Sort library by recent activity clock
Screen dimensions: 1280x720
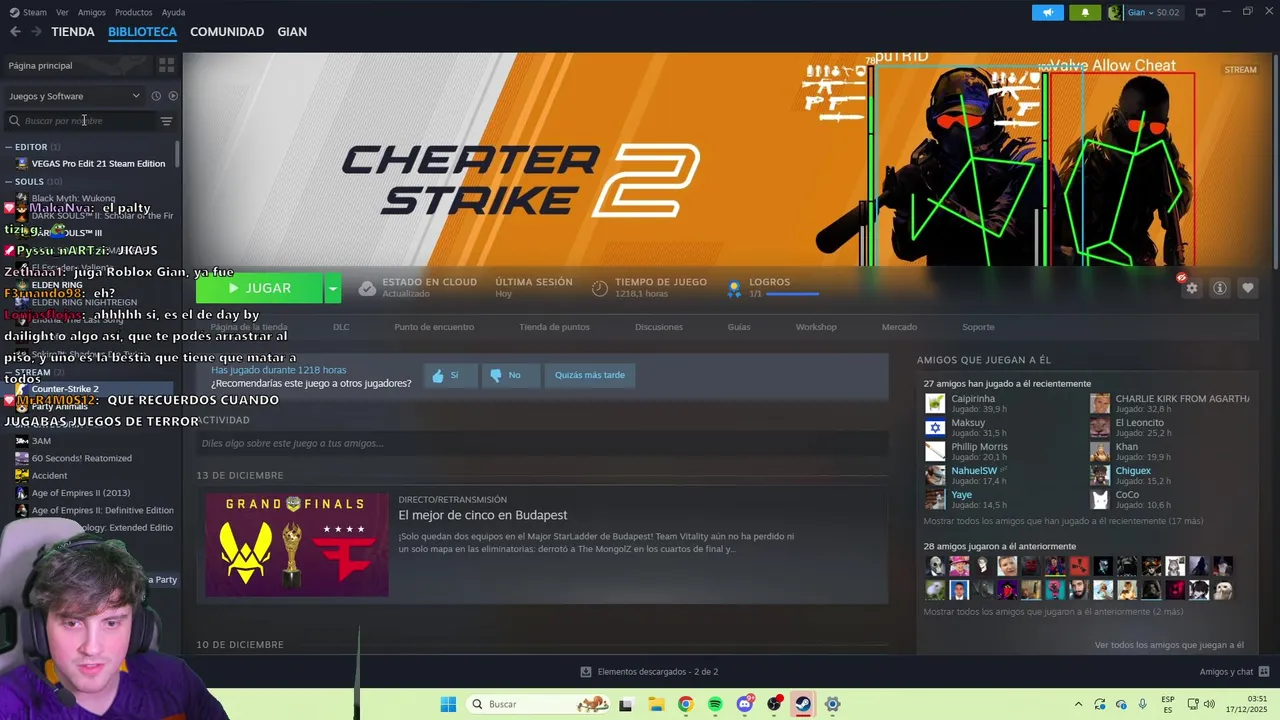pyautogui.click(x=156, y=96)
